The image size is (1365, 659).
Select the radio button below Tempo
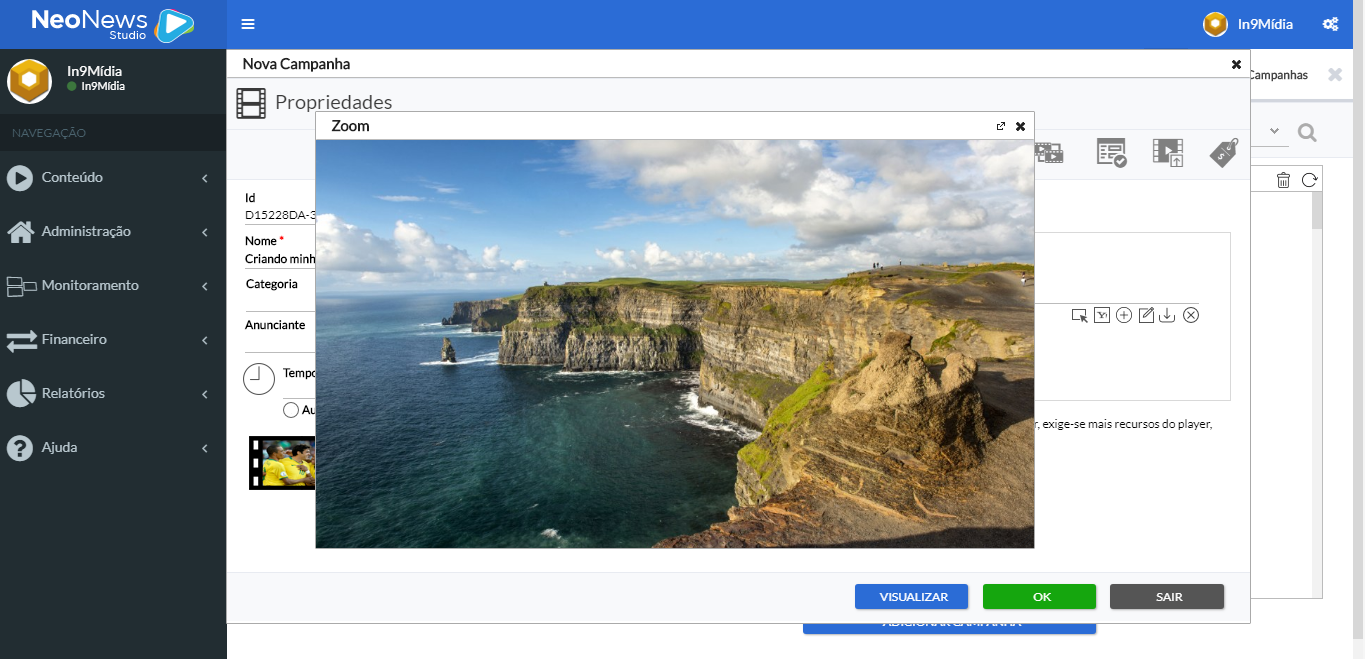click(x=291, y=410)
